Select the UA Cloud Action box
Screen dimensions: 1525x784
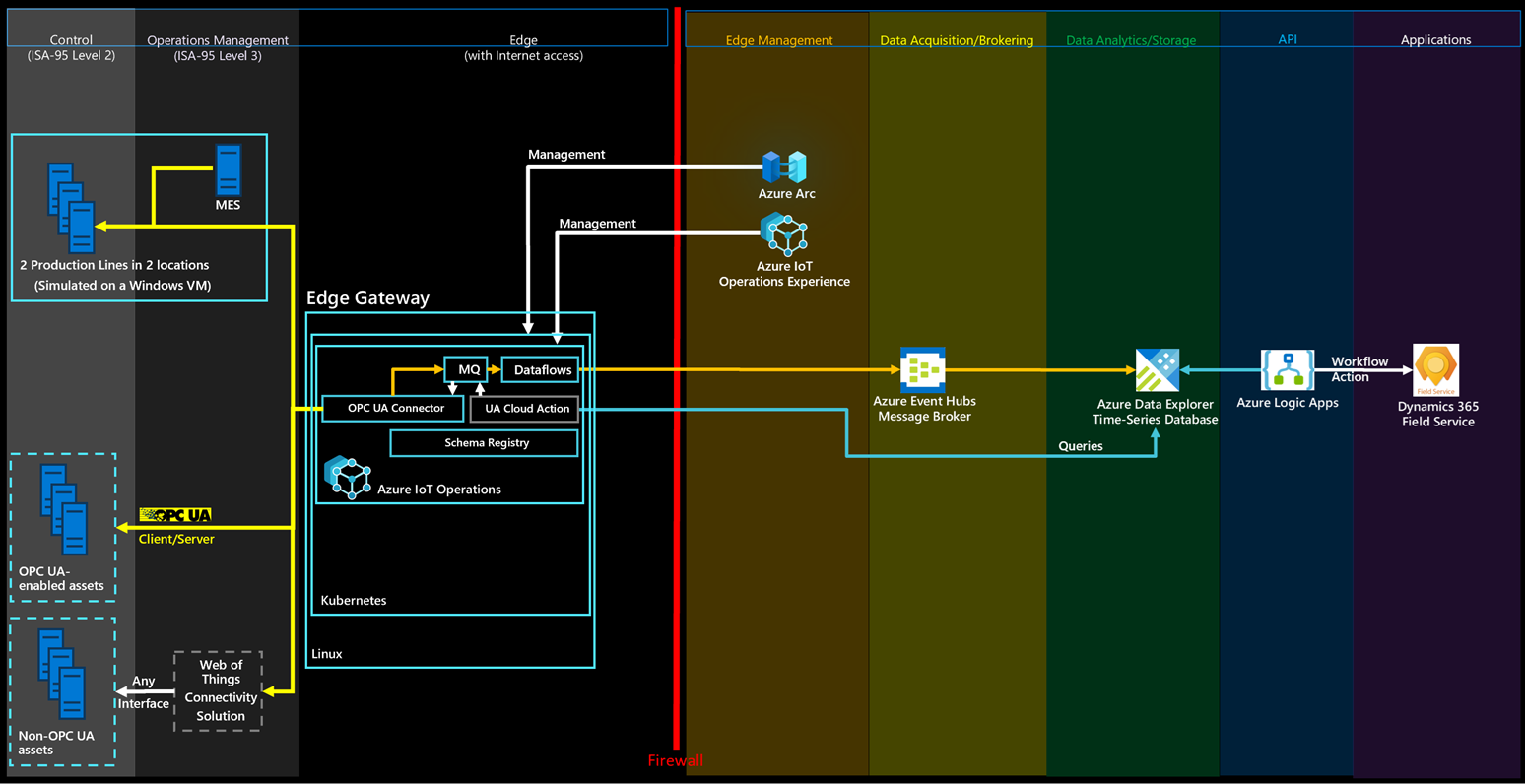tap(525, 408)
